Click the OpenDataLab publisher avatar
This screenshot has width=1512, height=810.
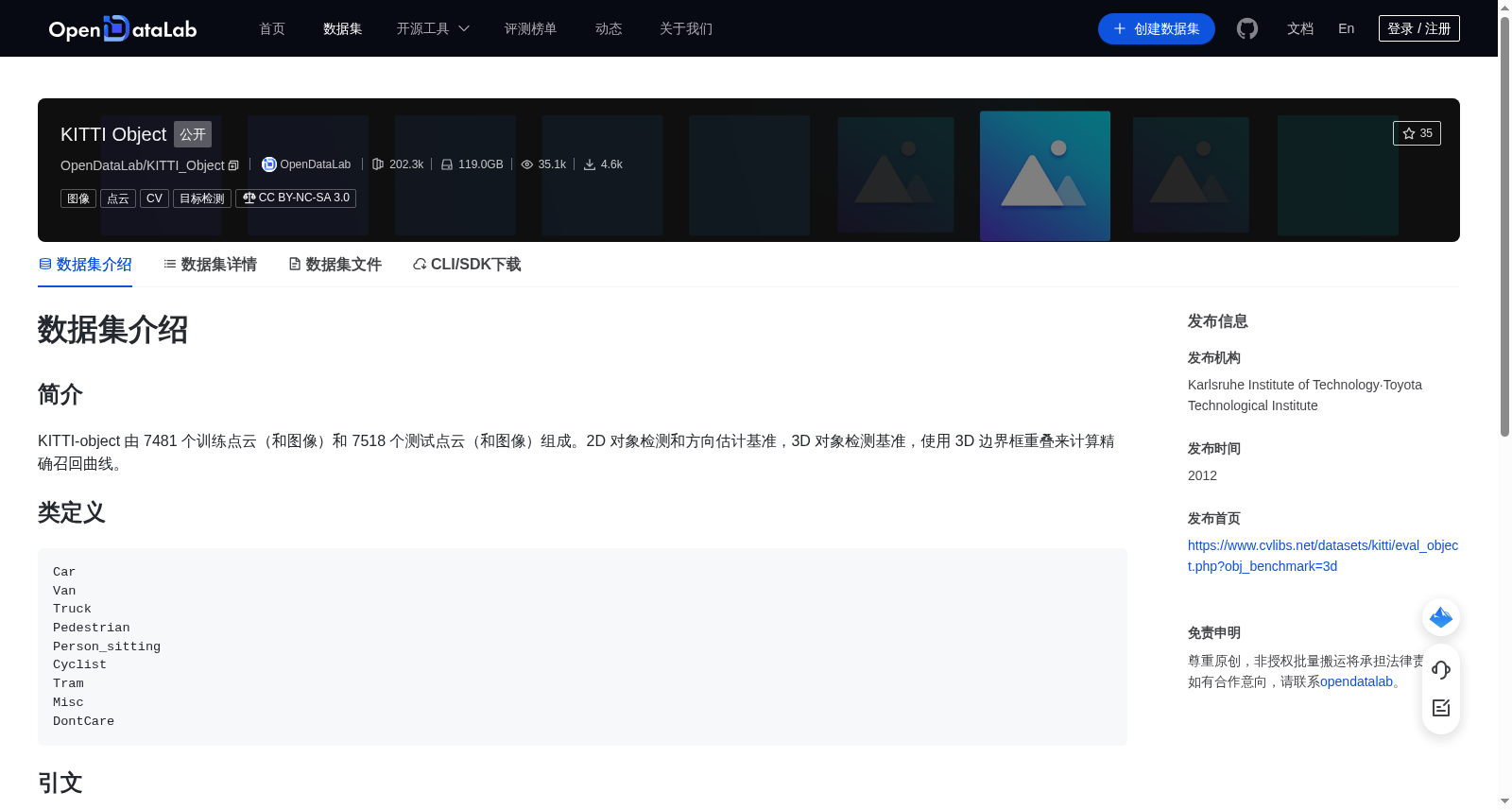pos(269,164)
